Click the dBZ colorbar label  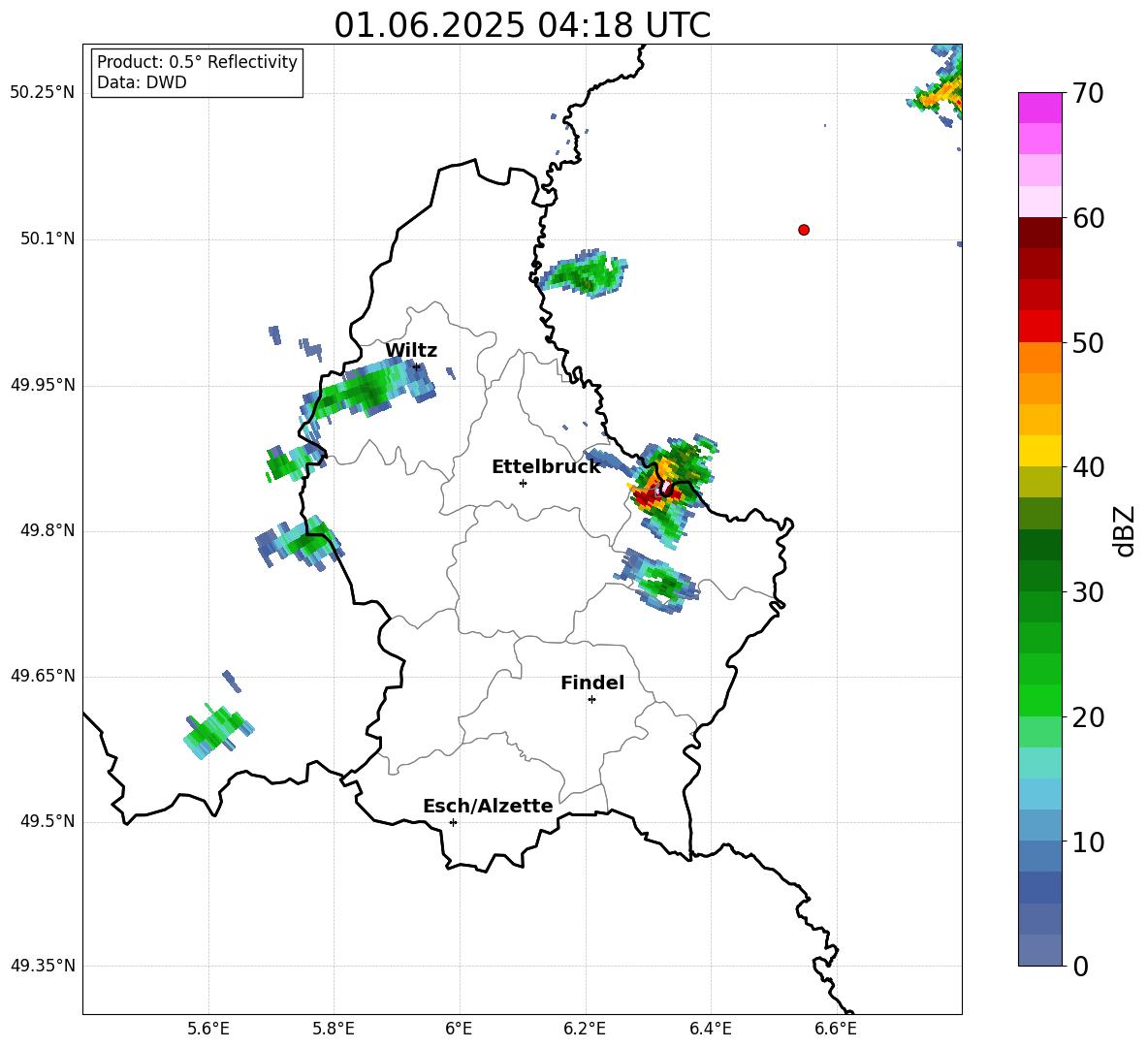coord(1126,530)
